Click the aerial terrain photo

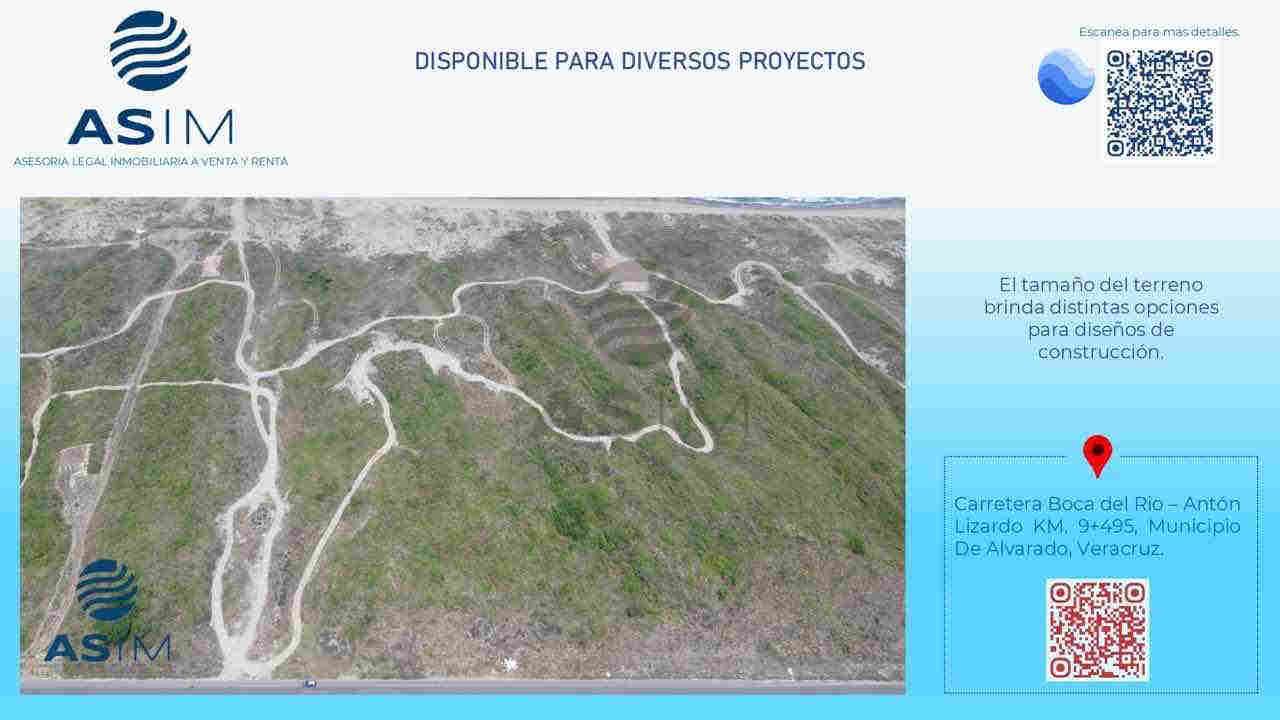click(x=463, y=445)
